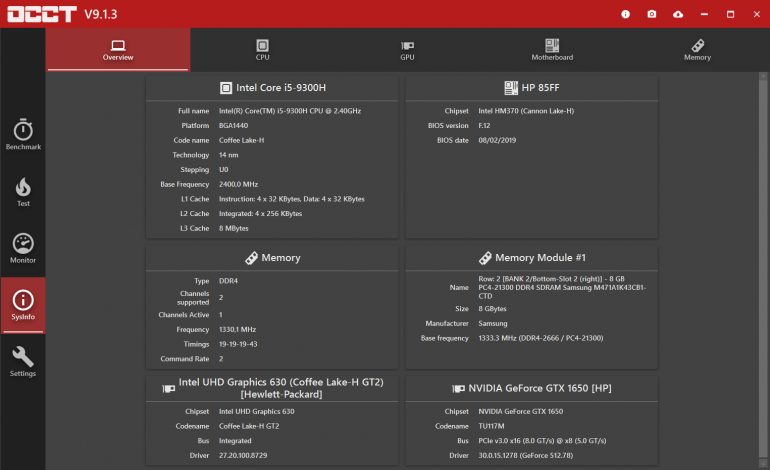Click the code name value 'Coffee Lake-H'
770x470 pixels.
tap(241, 140)
